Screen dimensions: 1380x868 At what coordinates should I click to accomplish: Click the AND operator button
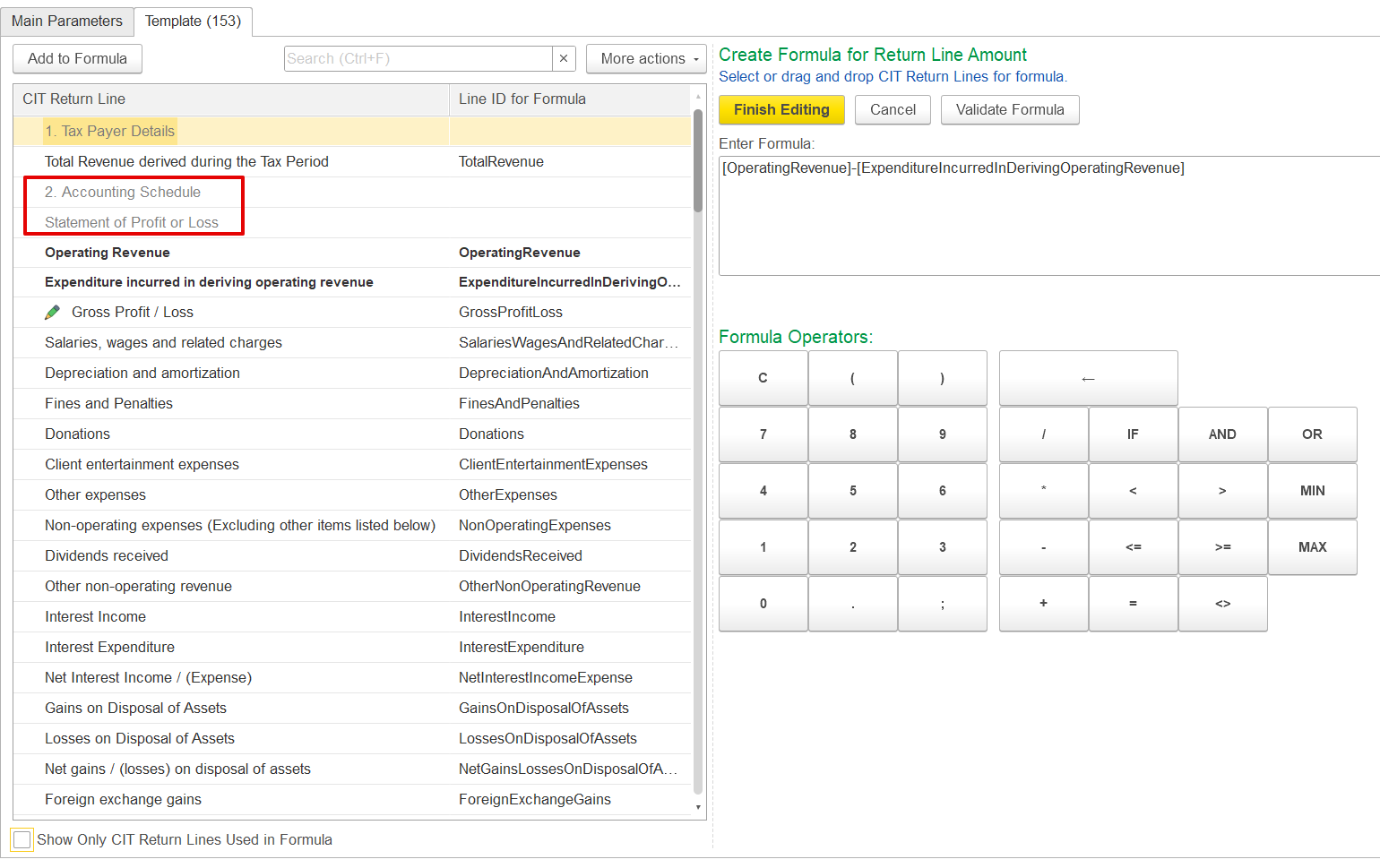1222,434
